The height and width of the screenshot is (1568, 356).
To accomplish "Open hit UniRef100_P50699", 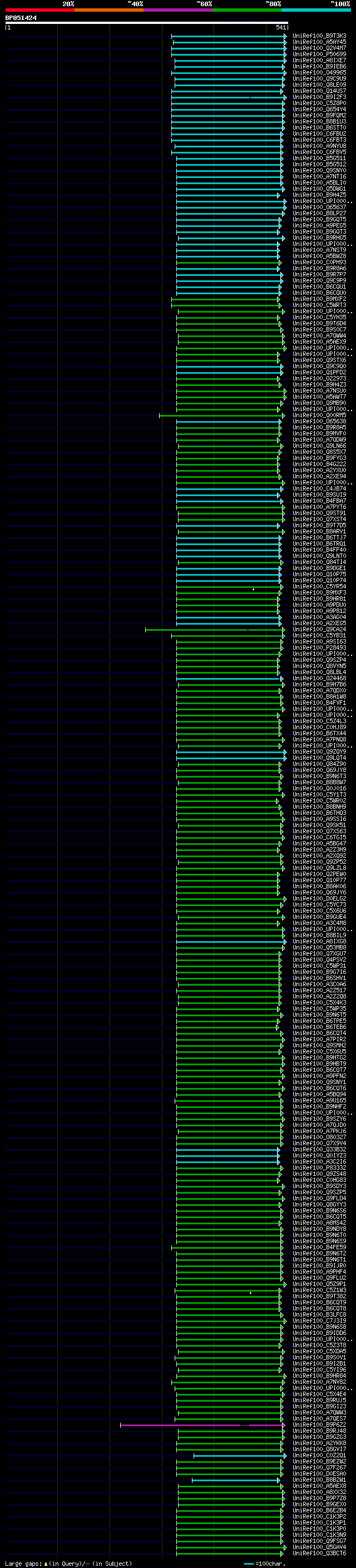I will pyautogui.click(x=319, y=54).
